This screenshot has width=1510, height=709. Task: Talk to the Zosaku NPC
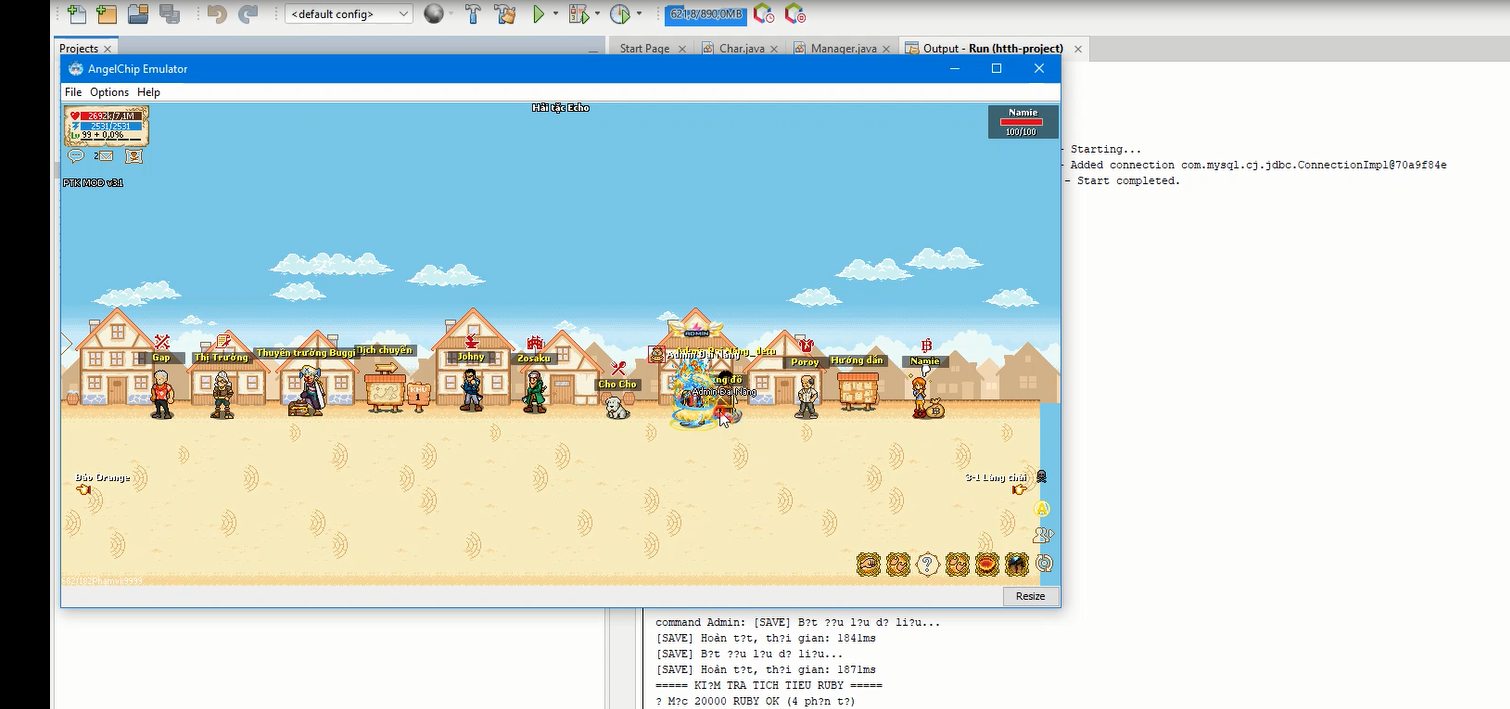click(x=534, y=390)
